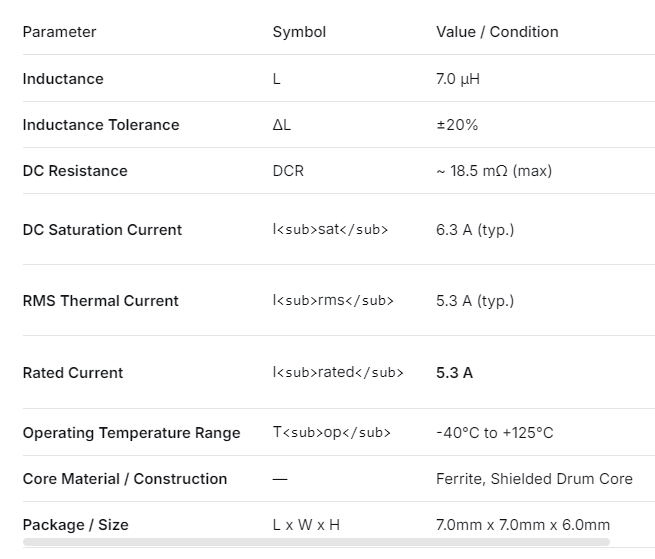Click the ±20% tolerance value
655x559 pixels.
(457, 125)
